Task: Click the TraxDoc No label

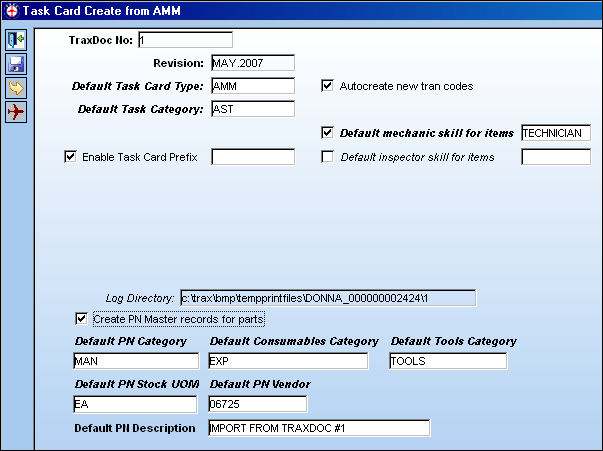Action: point(101,40)
